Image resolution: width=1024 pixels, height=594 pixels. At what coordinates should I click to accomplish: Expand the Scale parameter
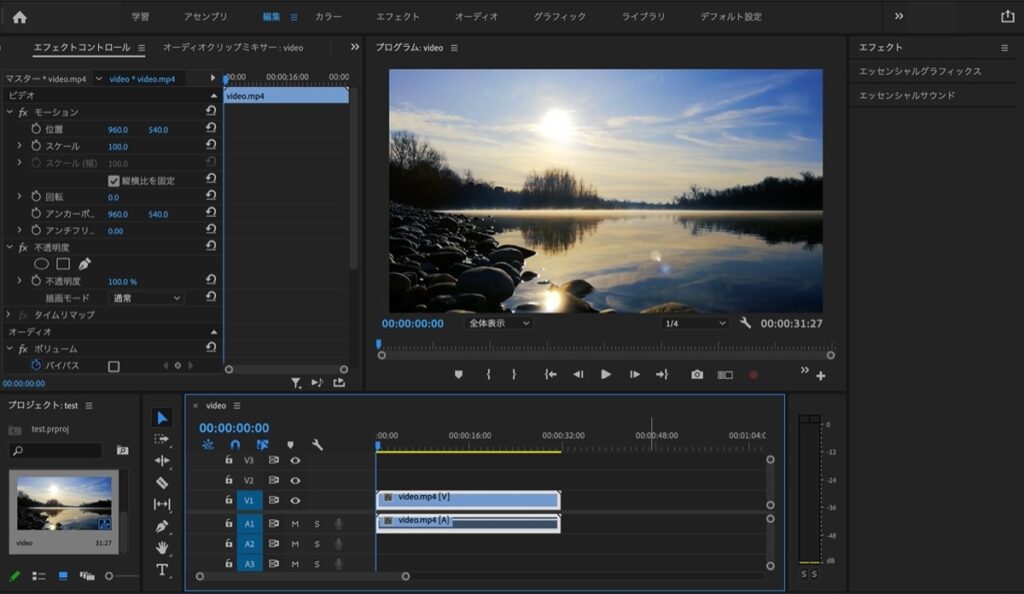(x=19, y=146)
